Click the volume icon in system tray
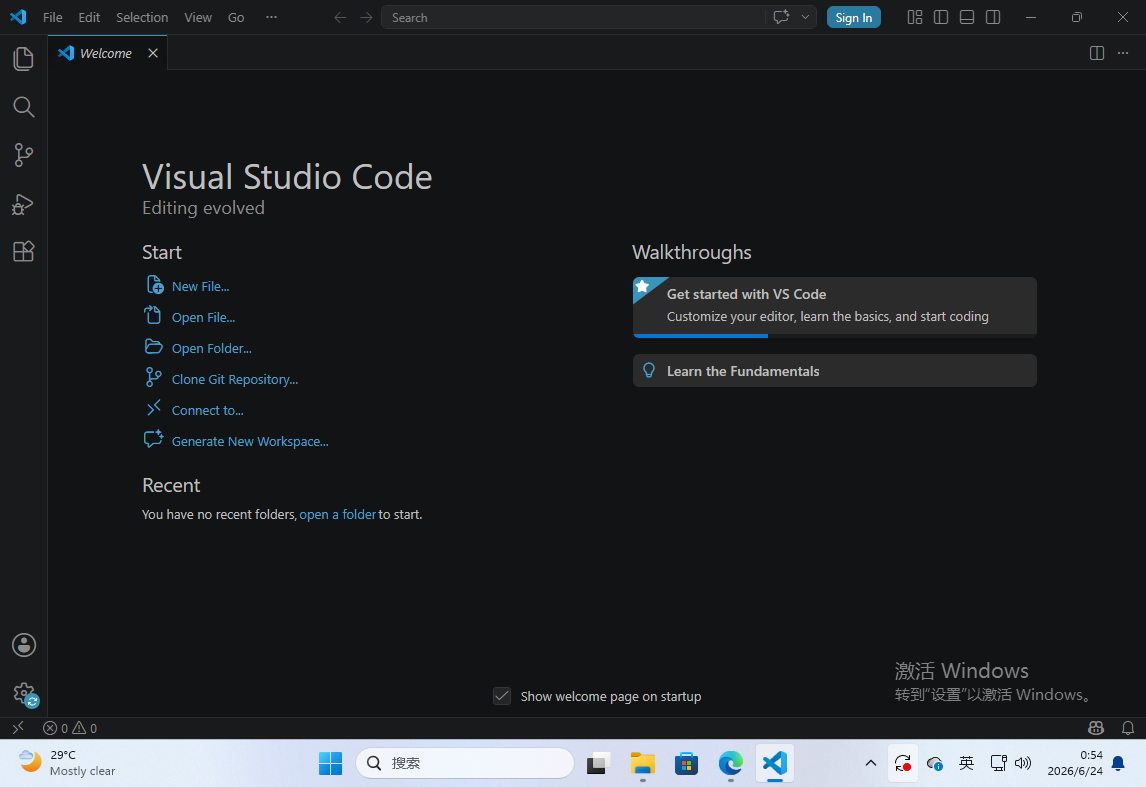 (1022, 763)
